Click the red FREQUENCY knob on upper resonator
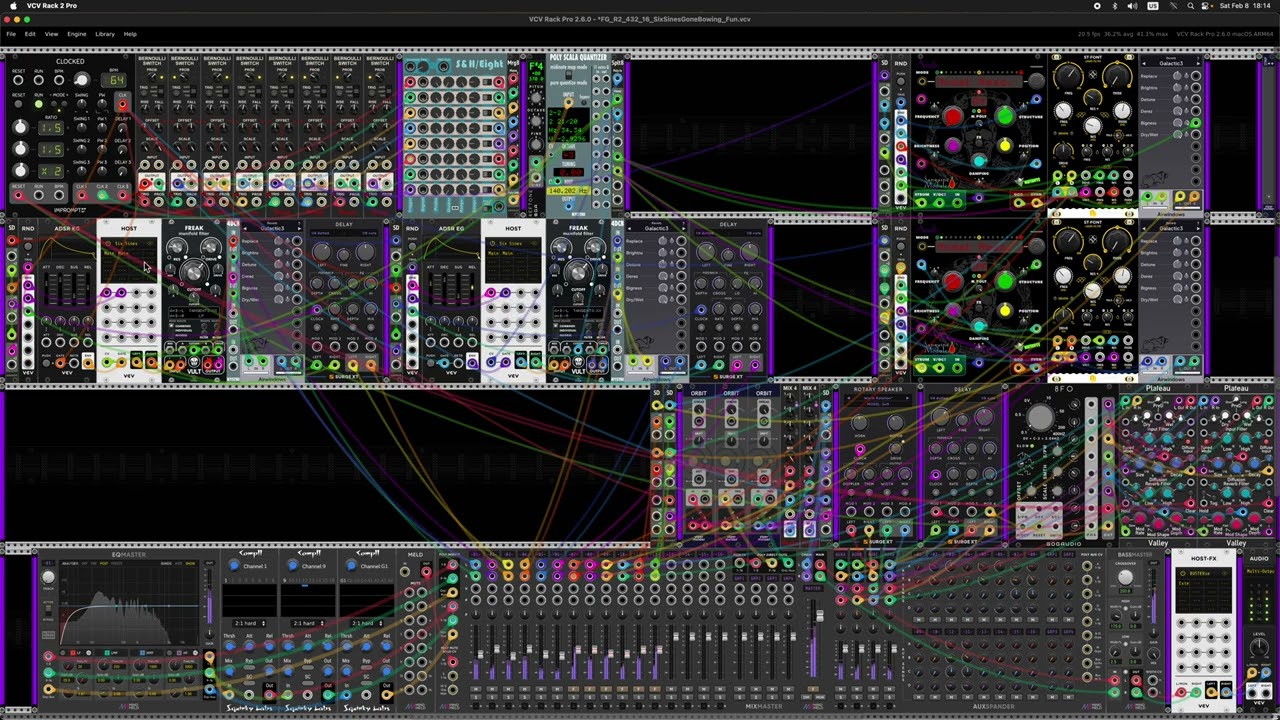1280x720 pixels. pyautogui.click(x=951, y=118)
